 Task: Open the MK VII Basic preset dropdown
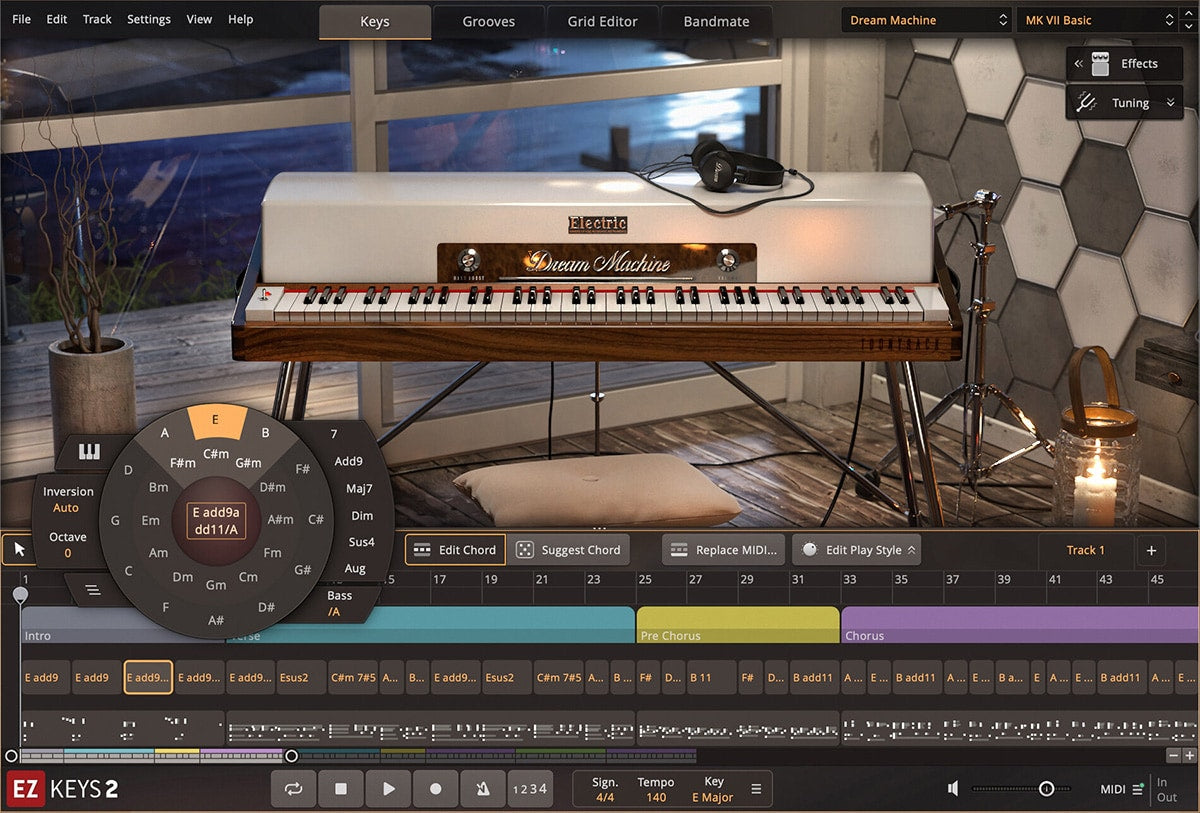tap(1099, 20)
